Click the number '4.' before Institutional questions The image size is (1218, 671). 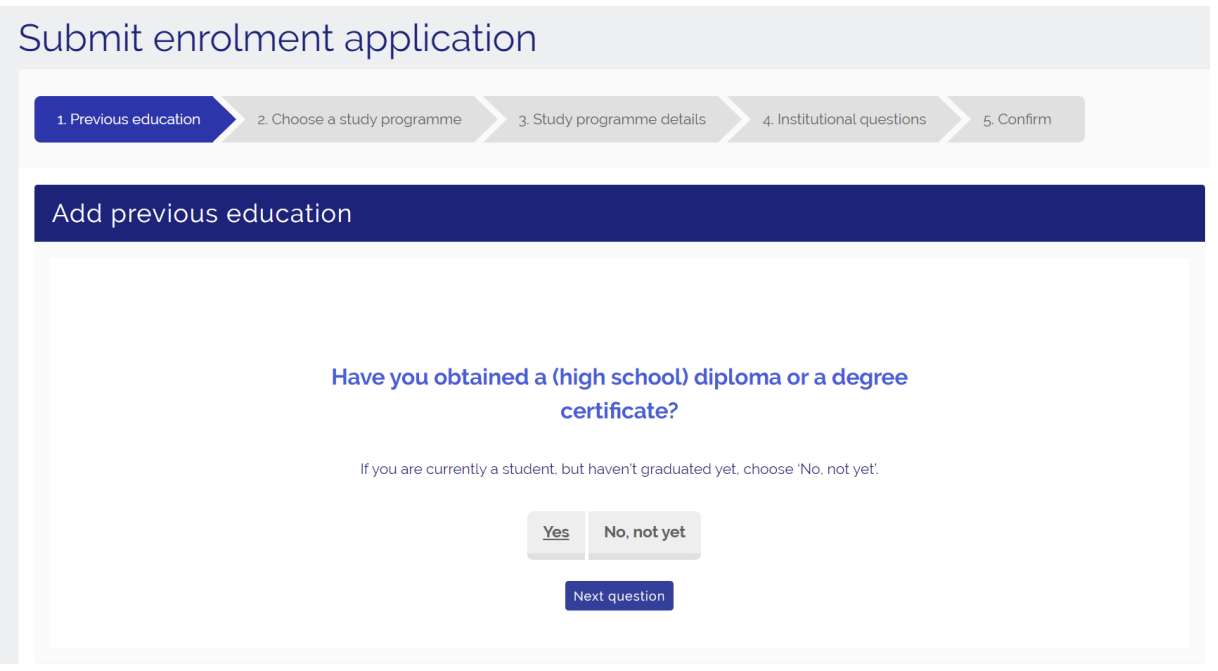tap(768, 120)
